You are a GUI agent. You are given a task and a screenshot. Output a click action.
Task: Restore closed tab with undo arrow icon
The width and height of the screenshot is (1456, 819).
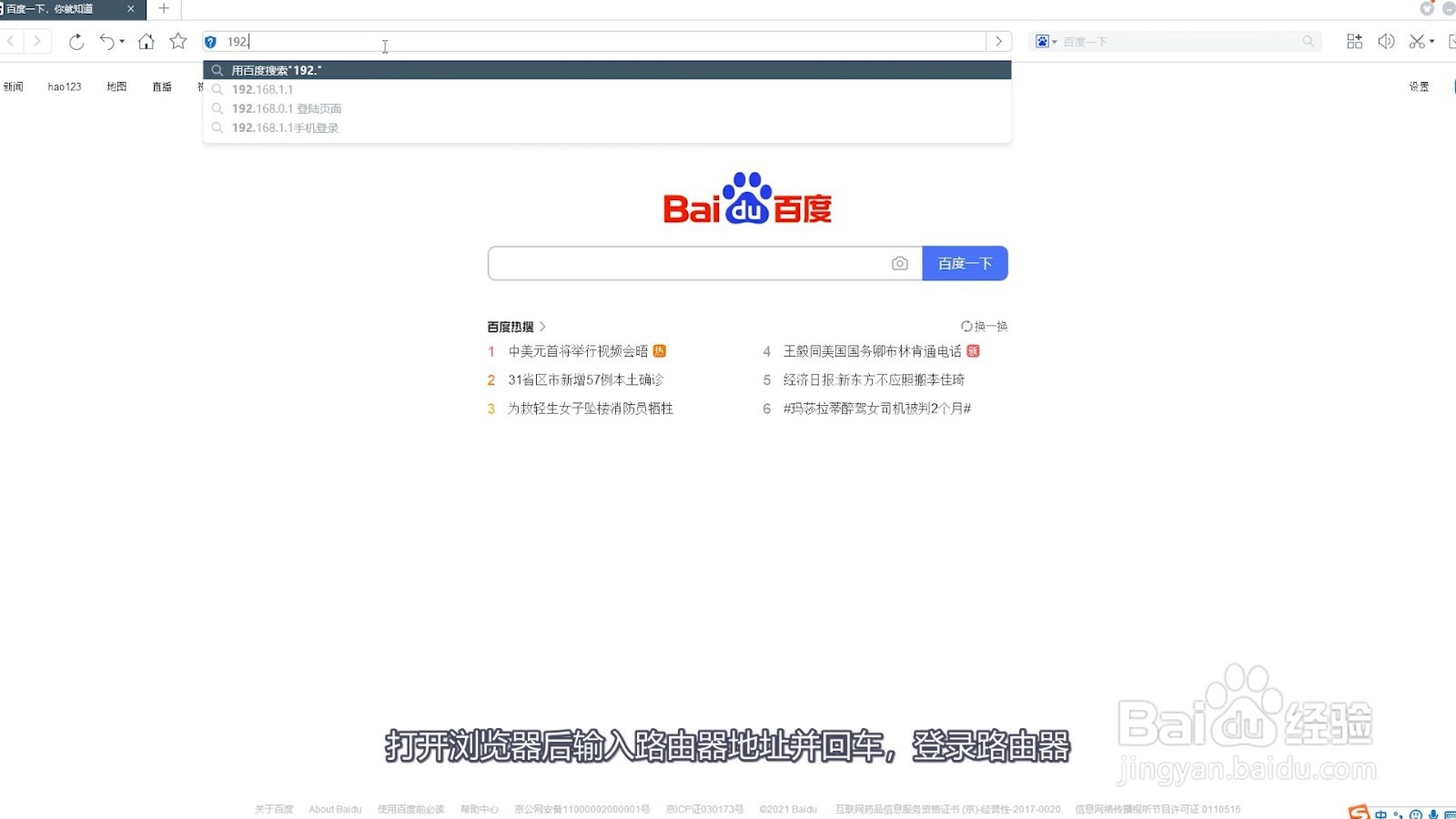(106, 41)
